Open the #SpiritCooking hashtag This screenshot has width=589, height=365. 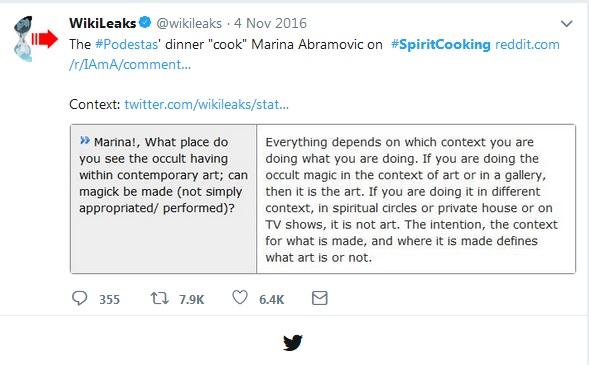441,44
